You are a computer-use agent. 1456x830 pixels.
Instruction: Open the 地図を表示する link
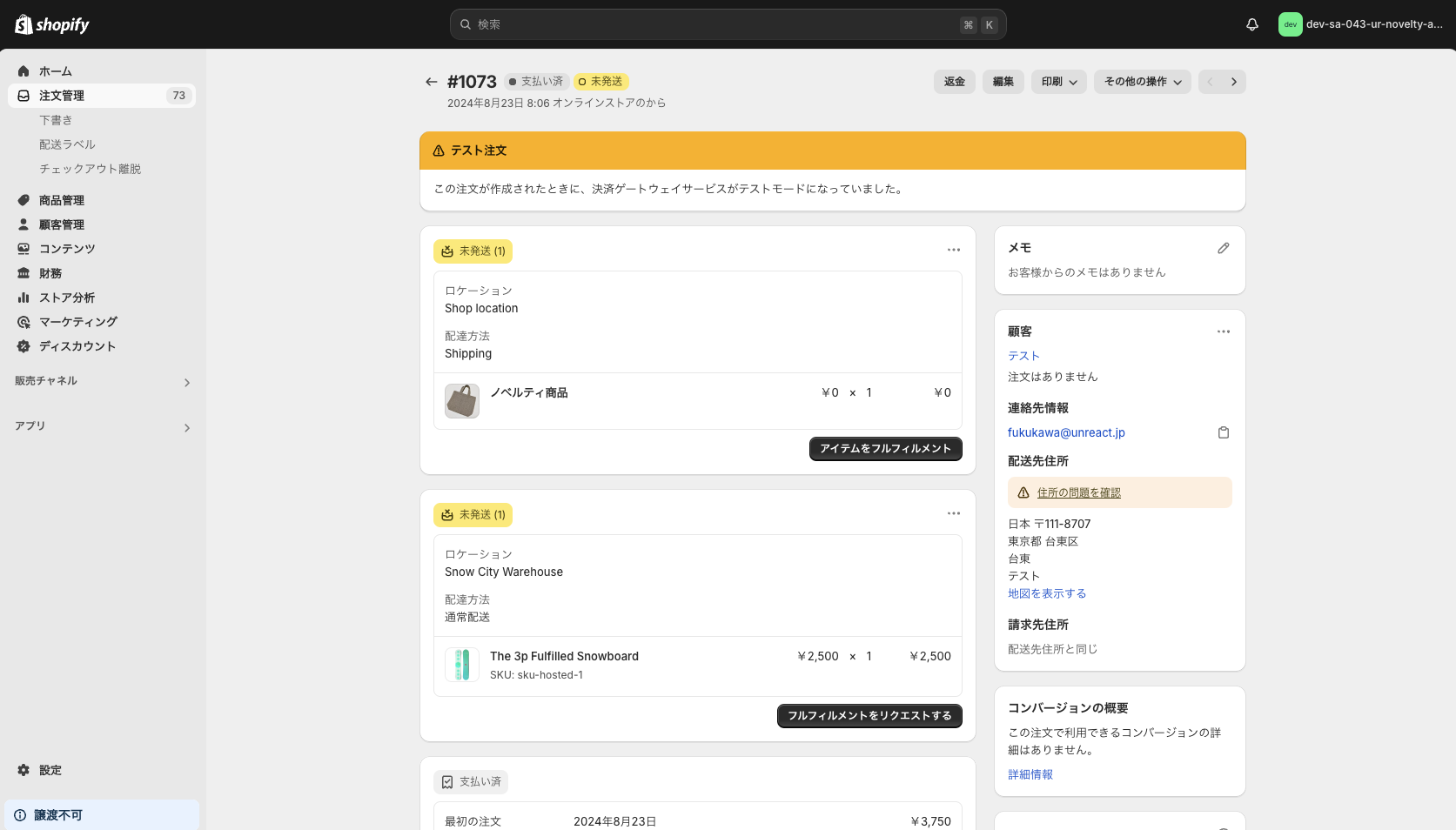click(1046, 592)
